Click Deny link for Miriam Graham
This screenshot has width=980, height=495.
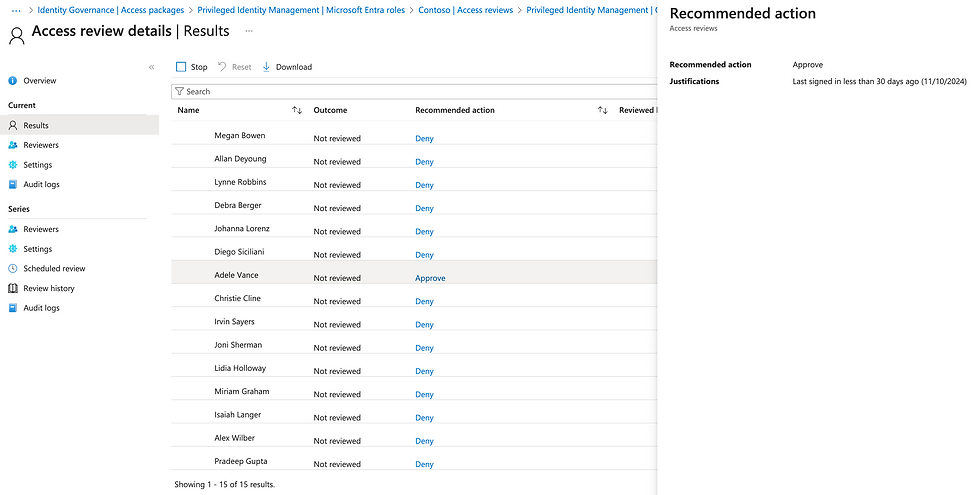point(424,394)
